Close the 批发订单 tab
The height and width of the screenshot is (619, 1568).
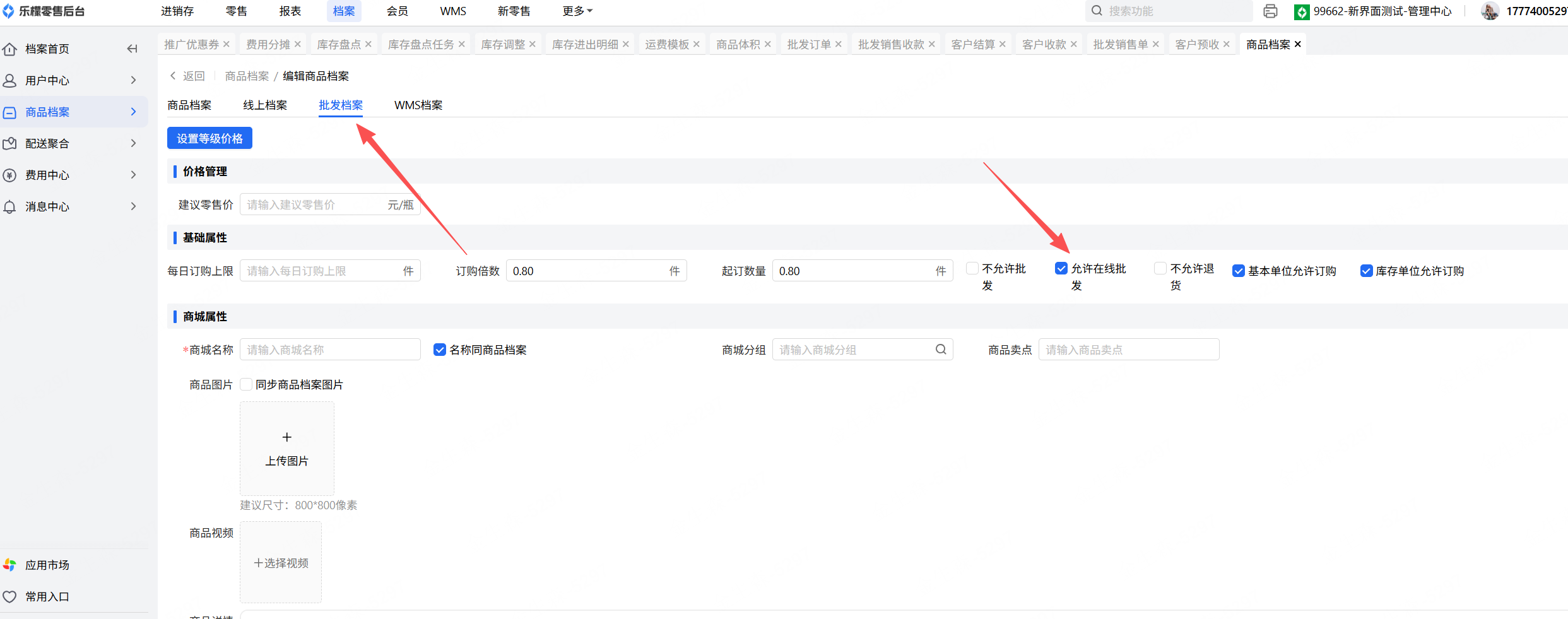click(x=839, y=44)
